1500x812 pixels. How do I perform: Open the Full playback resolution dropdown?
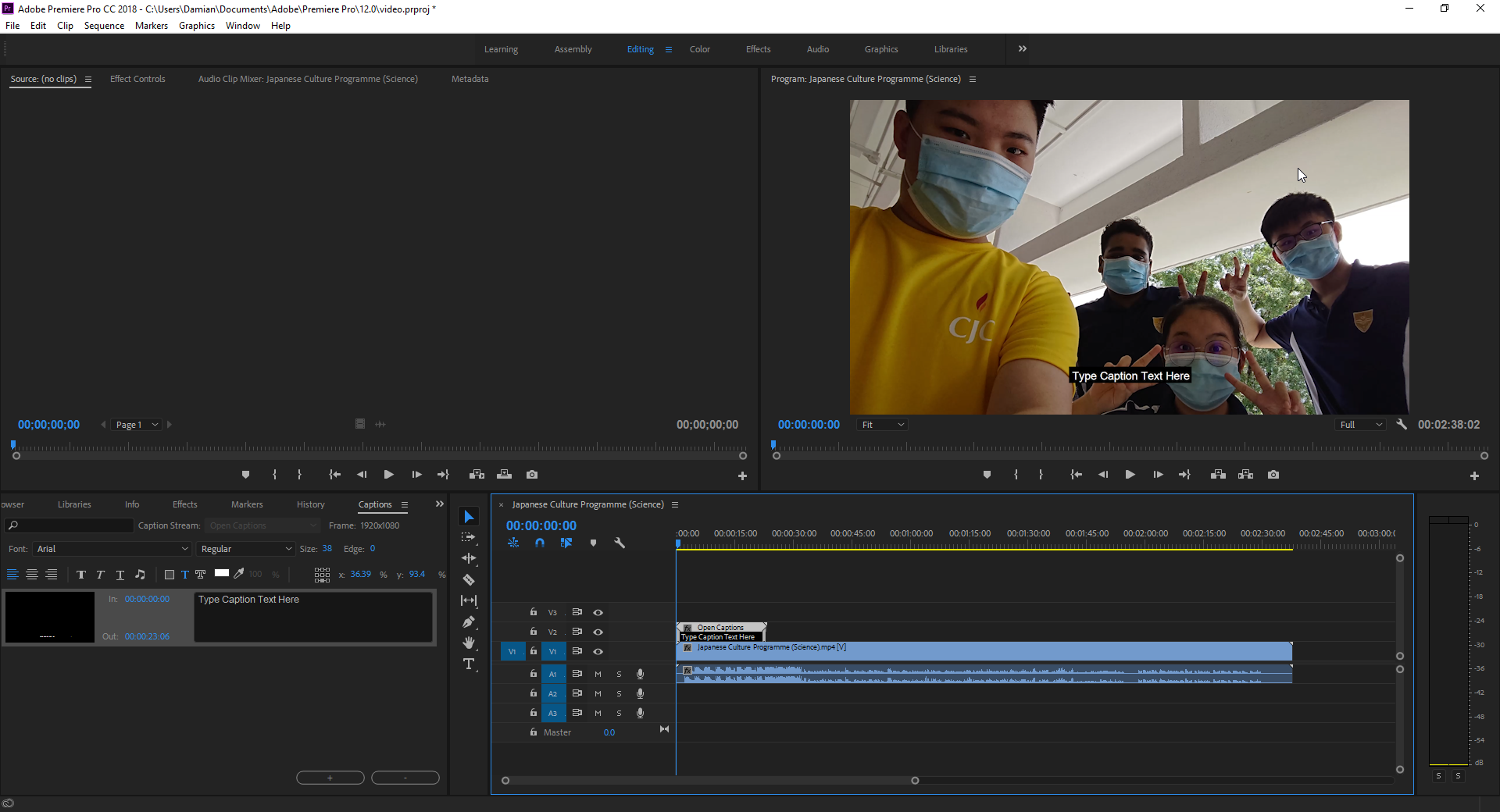click(x=1361, y=425)
